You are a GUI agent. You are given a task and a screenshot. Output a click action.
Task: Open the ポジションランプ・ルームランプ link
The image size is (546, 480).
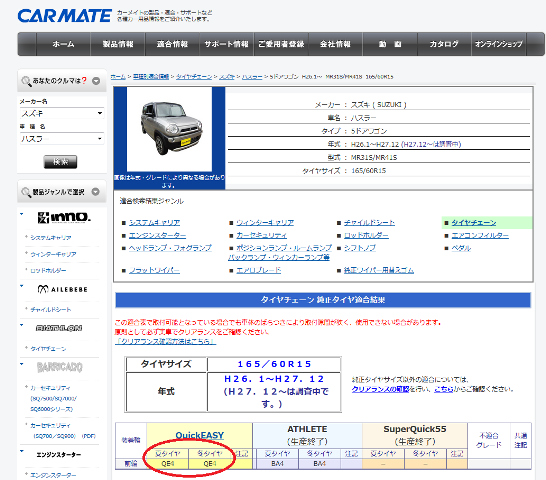(284, 248)
